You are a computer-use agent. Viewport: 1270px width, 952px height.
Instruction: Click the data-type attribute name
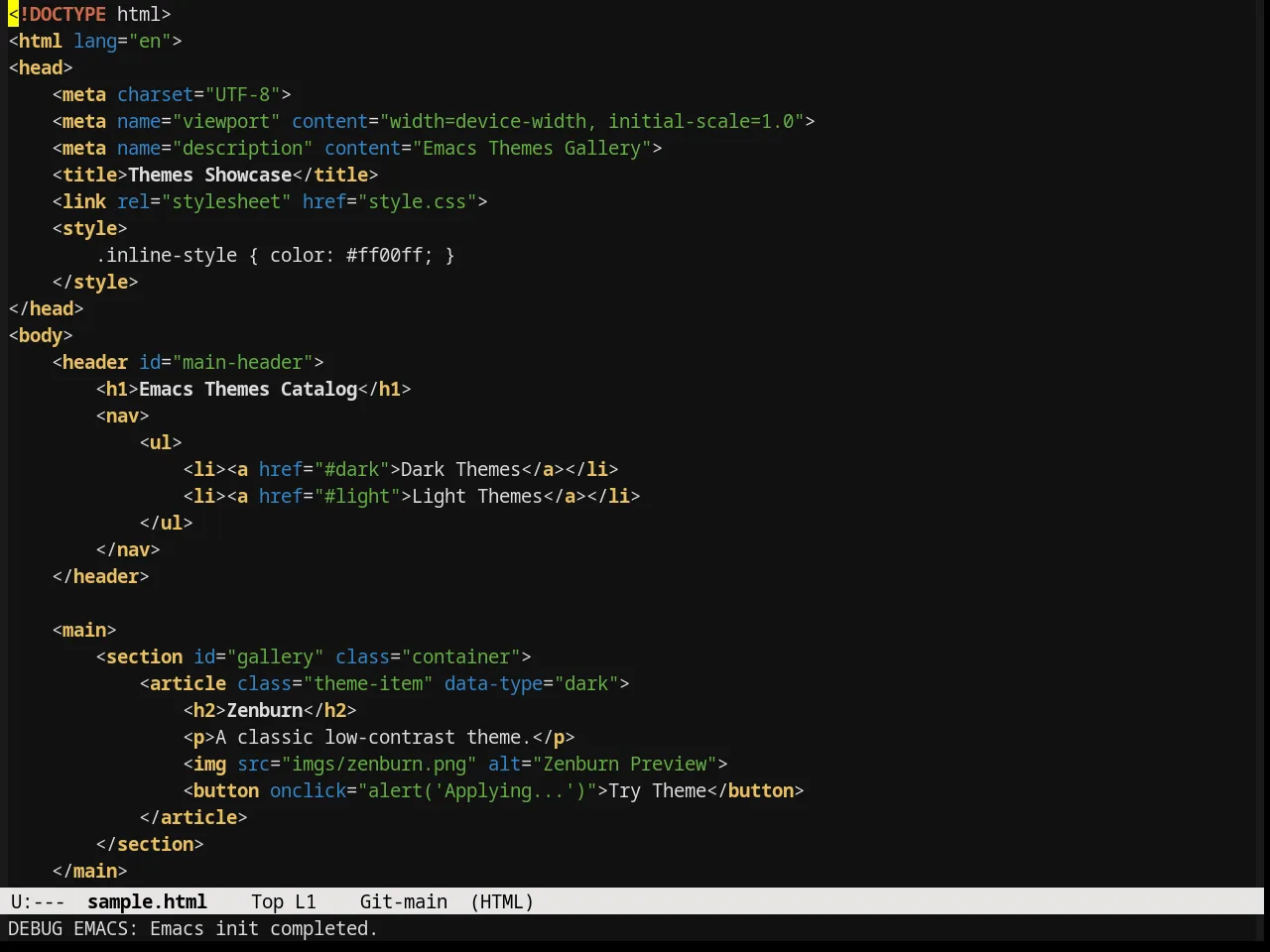(493, 683)
